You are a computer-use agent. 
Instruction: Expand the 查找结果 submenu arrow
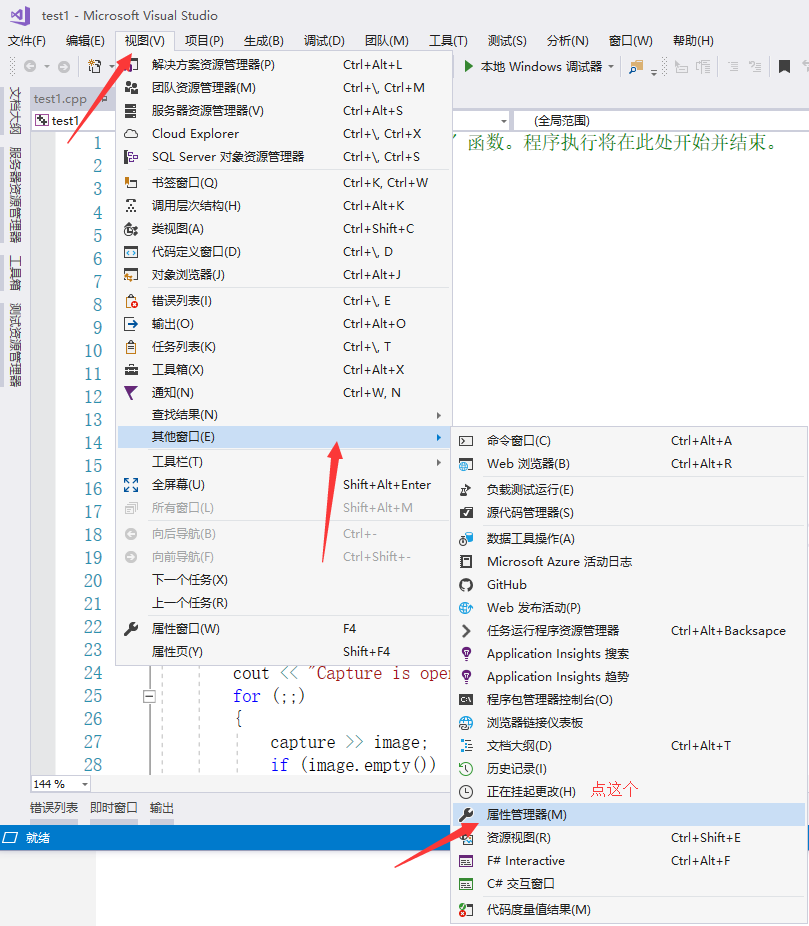click(x=439, y=415)
